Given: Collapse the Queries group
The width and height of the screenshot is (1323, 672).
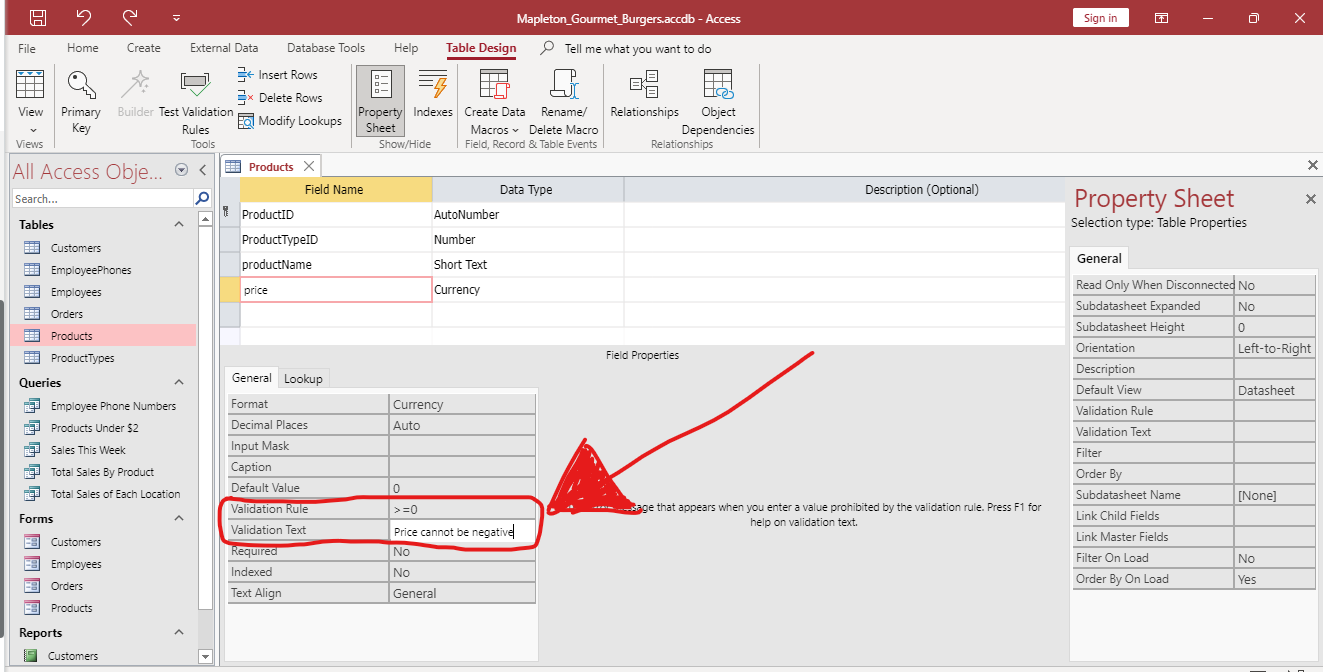Looking at the screenshot, I should click(x=179, y=383).
